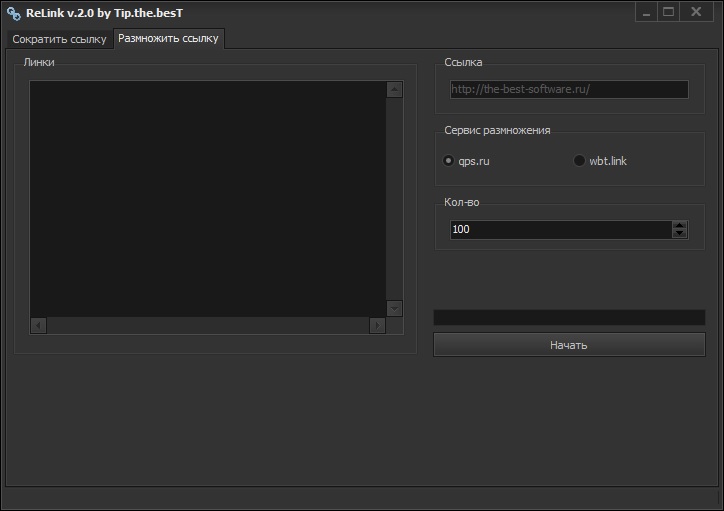The image size is (724, 511).
Task: Close the ReLink window
Action: (695, 12)
